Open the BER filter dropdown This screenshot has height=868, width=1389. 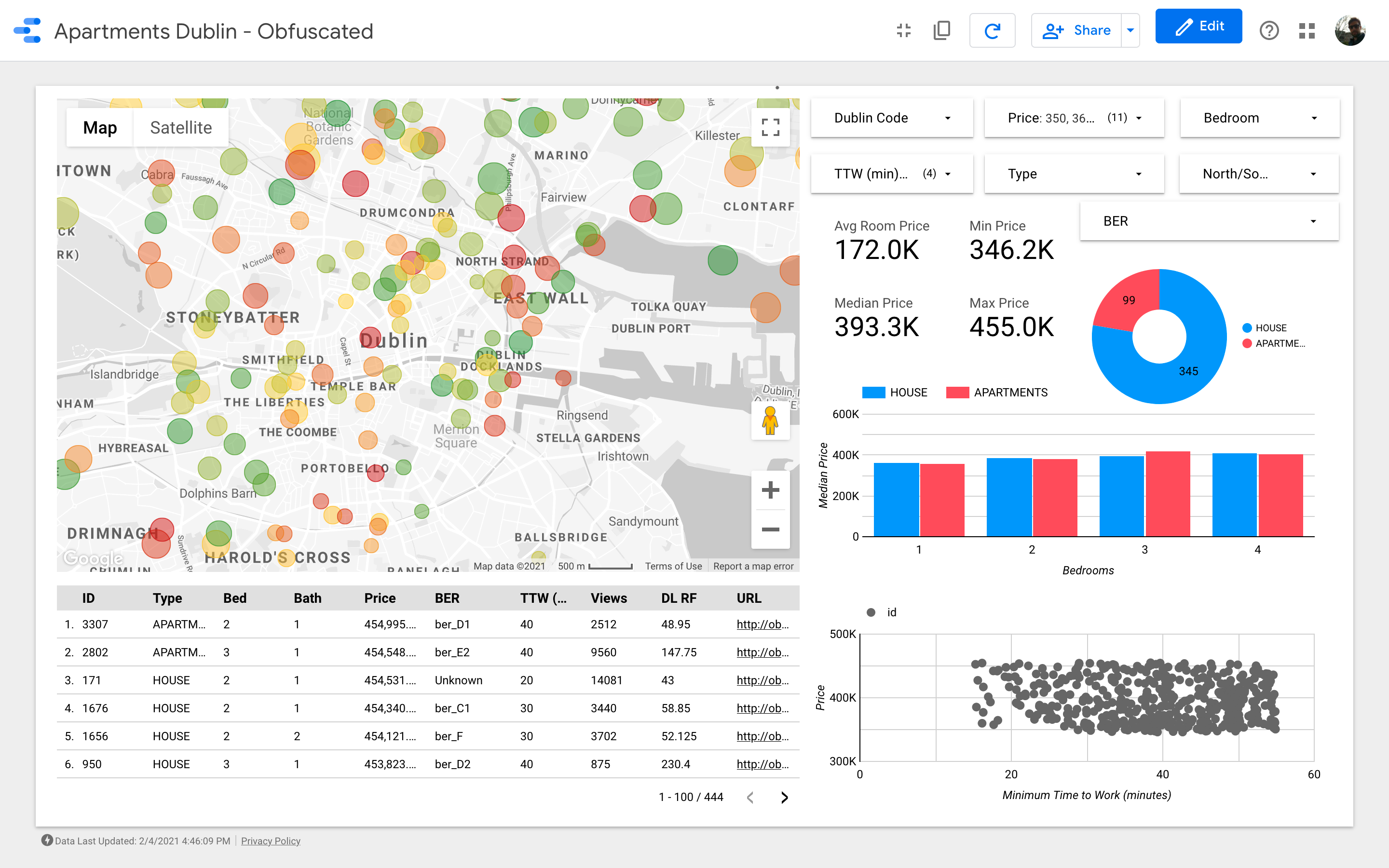coord(1210,221)
